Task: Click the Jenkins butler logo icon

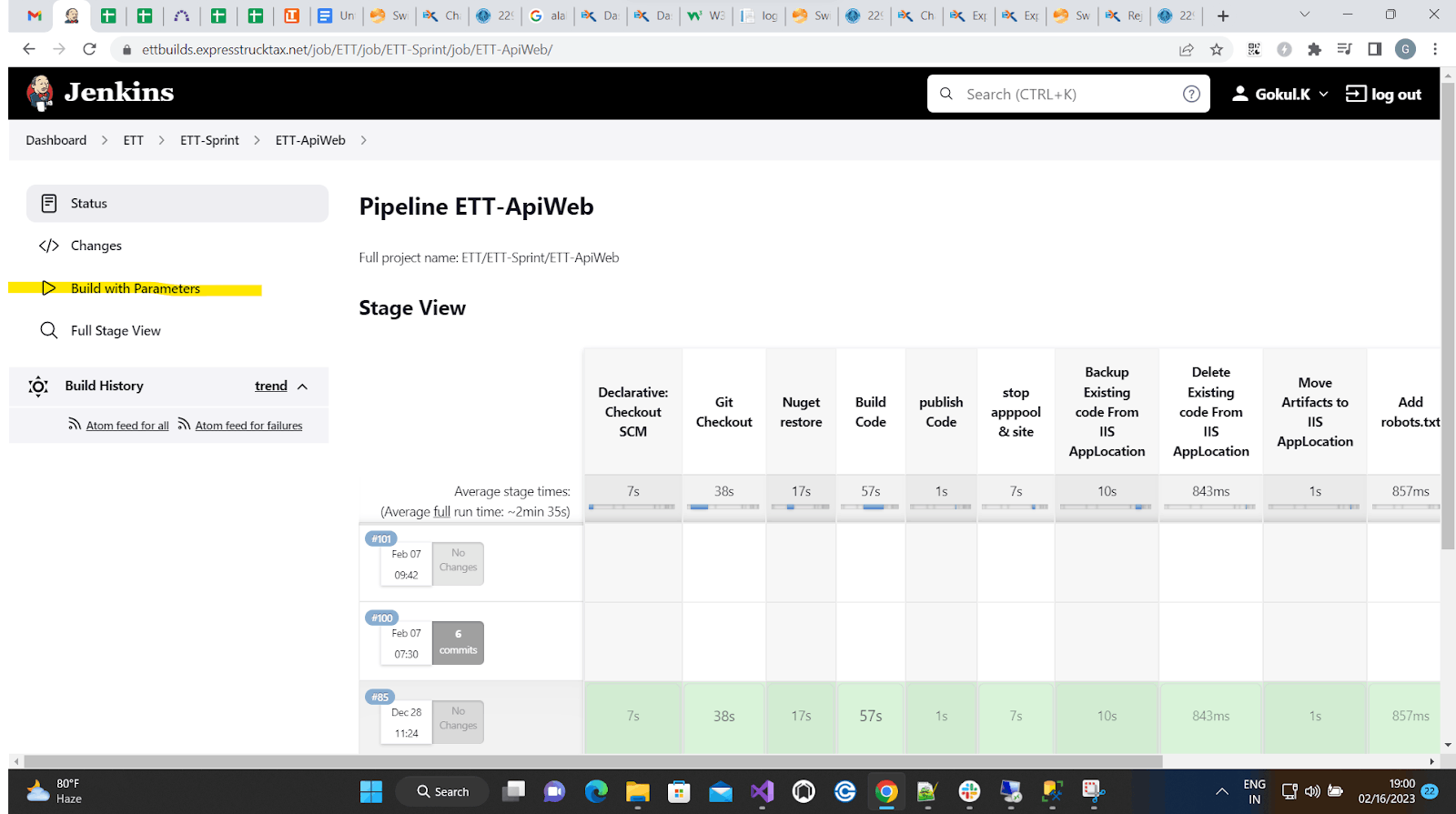Action: (40, 93)
